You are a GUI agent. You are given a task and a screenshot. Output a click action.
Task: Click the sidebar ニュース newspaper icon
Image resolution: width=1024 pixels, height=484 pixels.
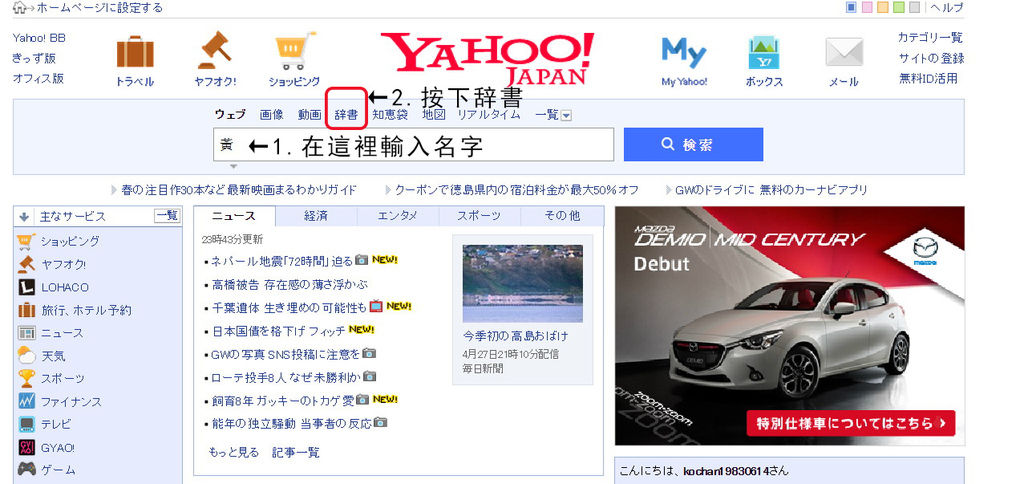pos(26,333)
